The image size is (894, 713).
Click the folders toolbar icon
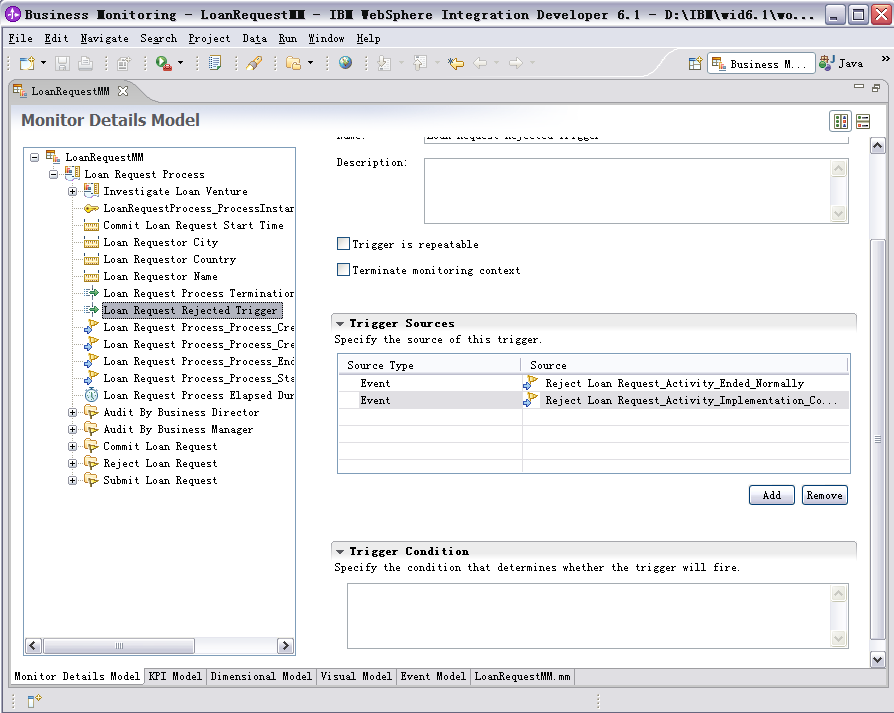pos(294,63)
